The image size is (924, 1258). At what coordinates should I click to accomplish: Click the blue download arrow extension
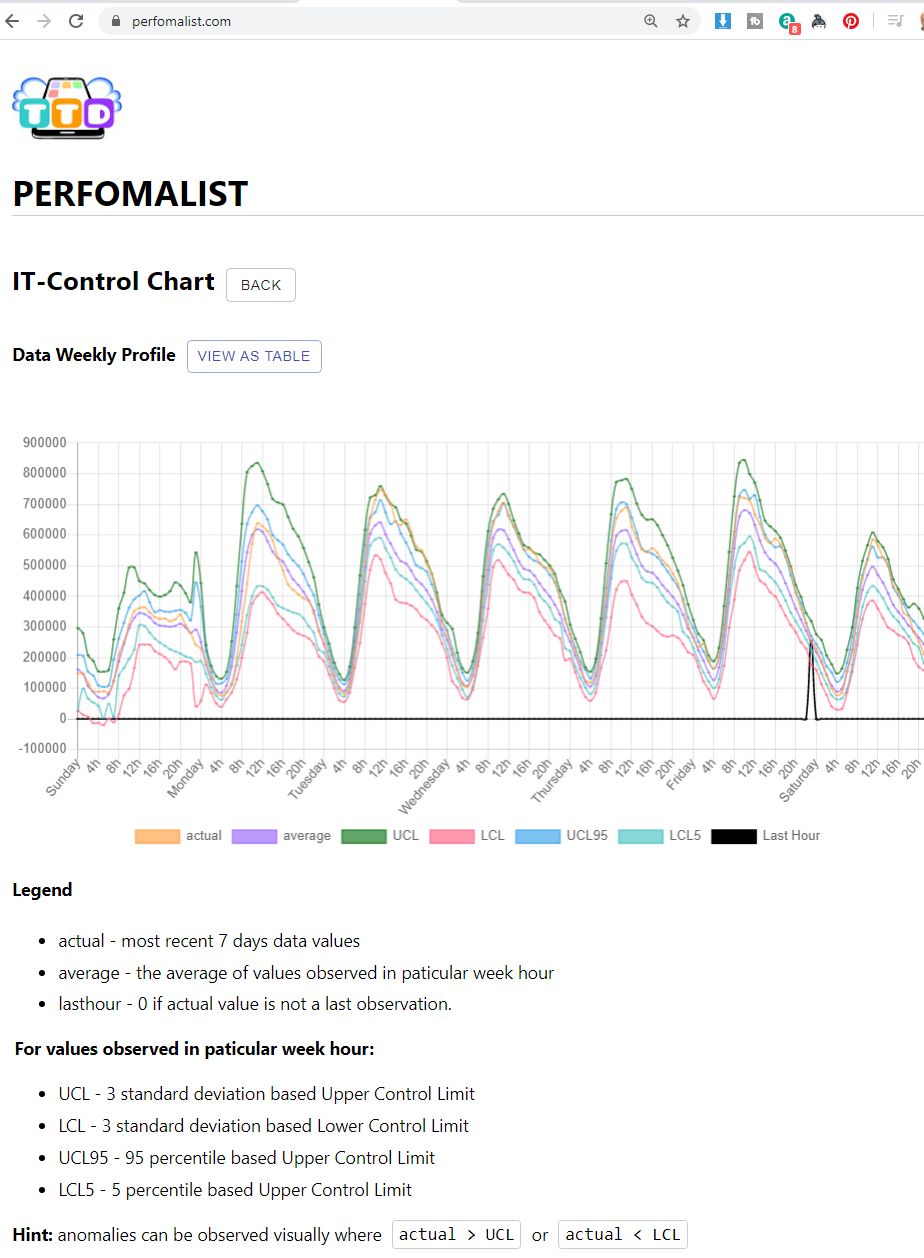[723, 21]
